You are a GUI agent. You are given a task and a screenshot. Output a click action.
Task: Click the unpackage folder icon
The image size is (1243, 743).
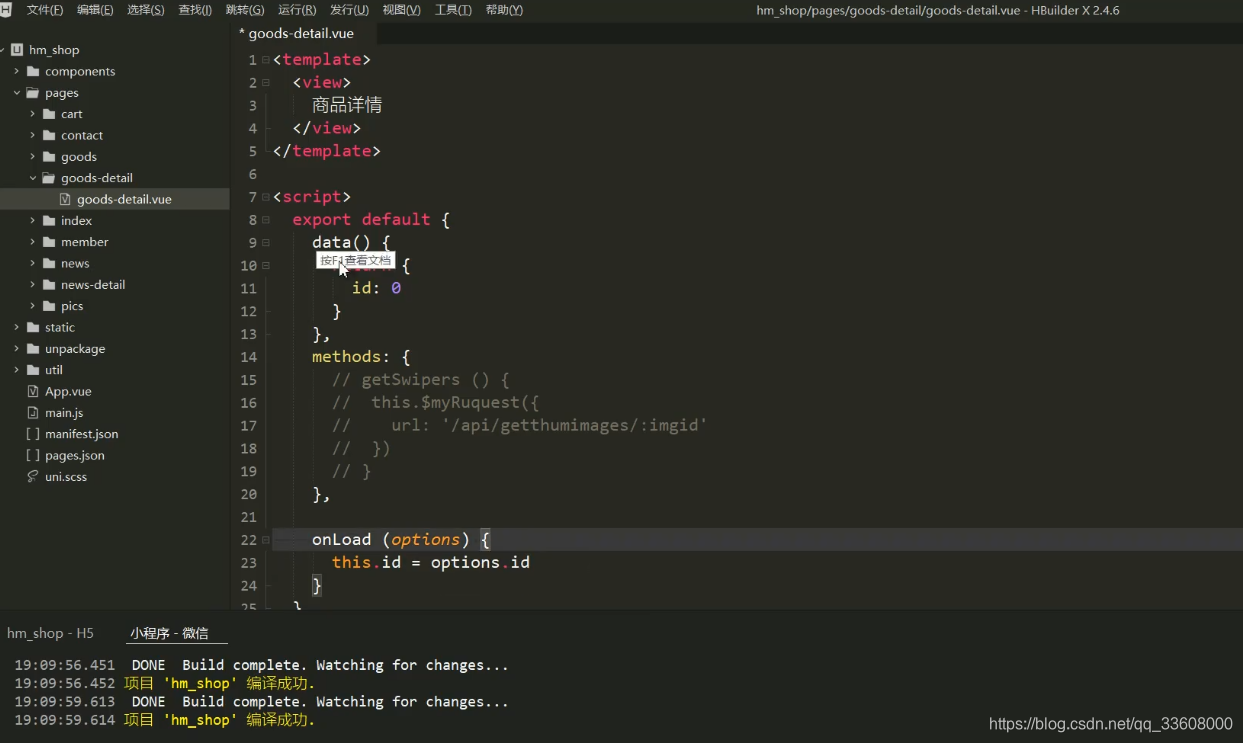coord(33,349)
